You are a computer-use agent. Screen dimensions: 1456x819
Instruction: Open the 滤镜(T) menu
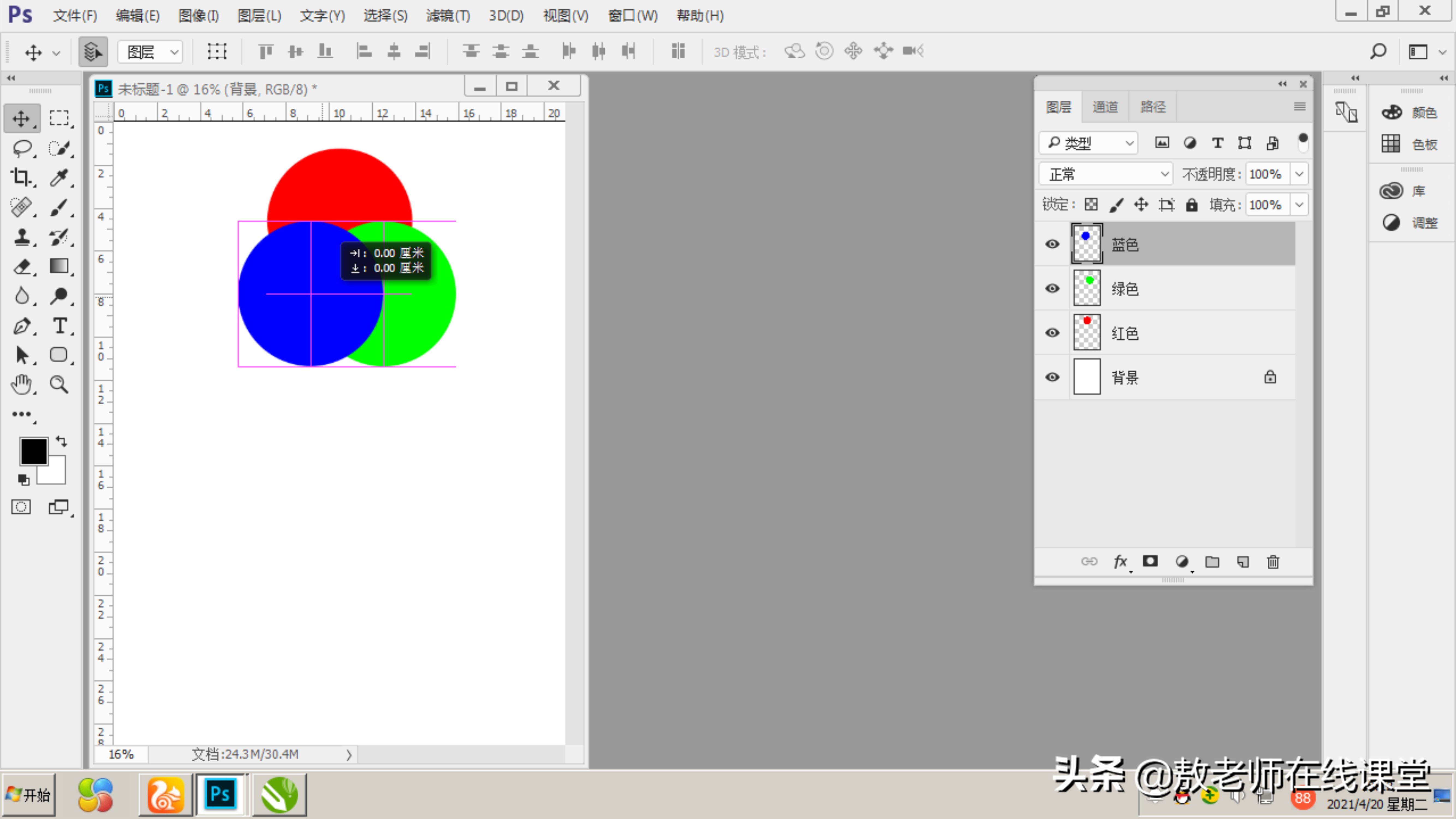(x=448, y=15)
